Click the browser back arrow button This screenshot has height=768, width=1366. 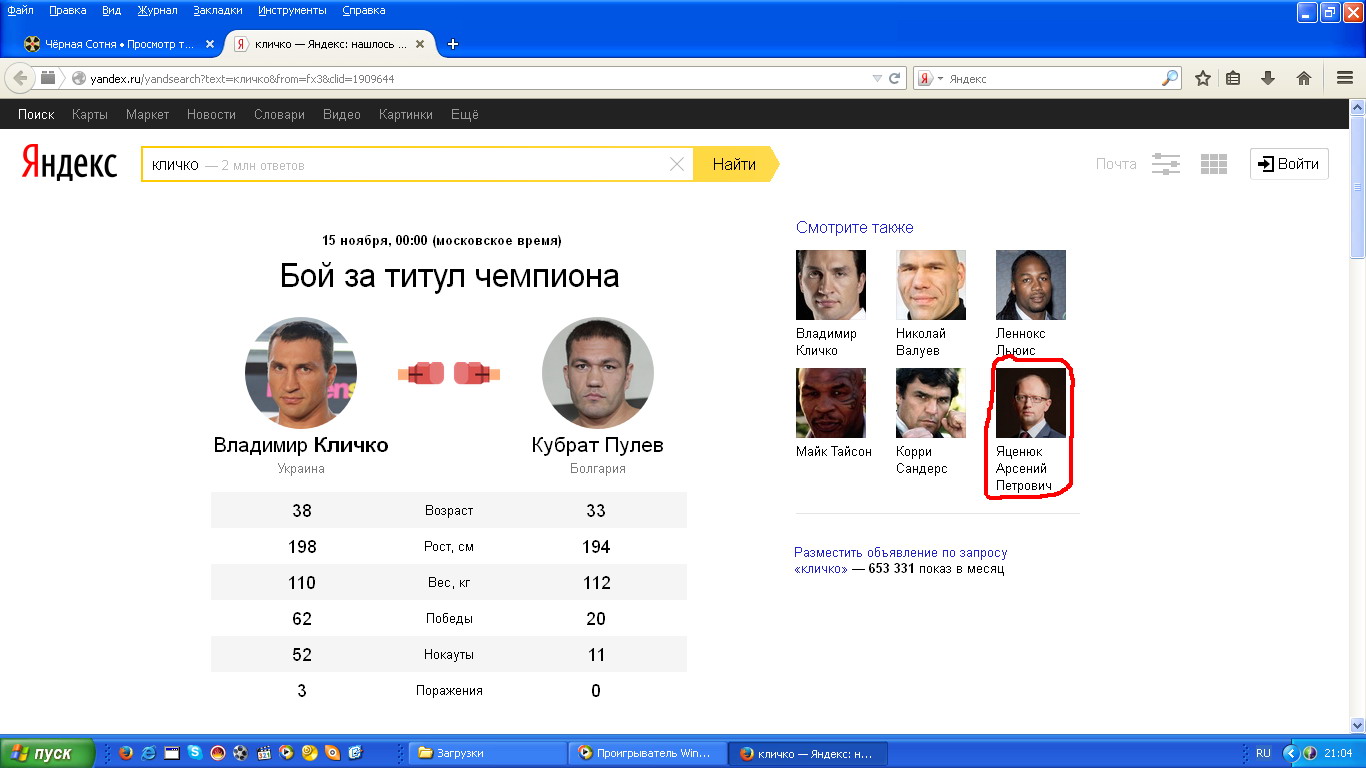tap(20, 78)
